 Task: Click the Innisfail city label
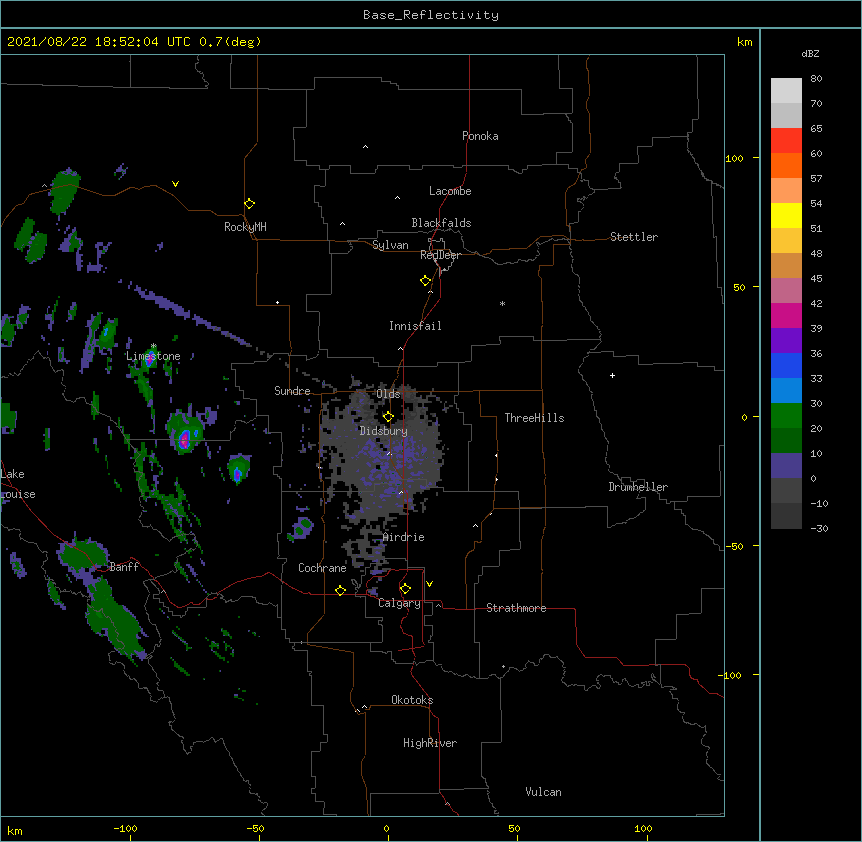(415, 326)
